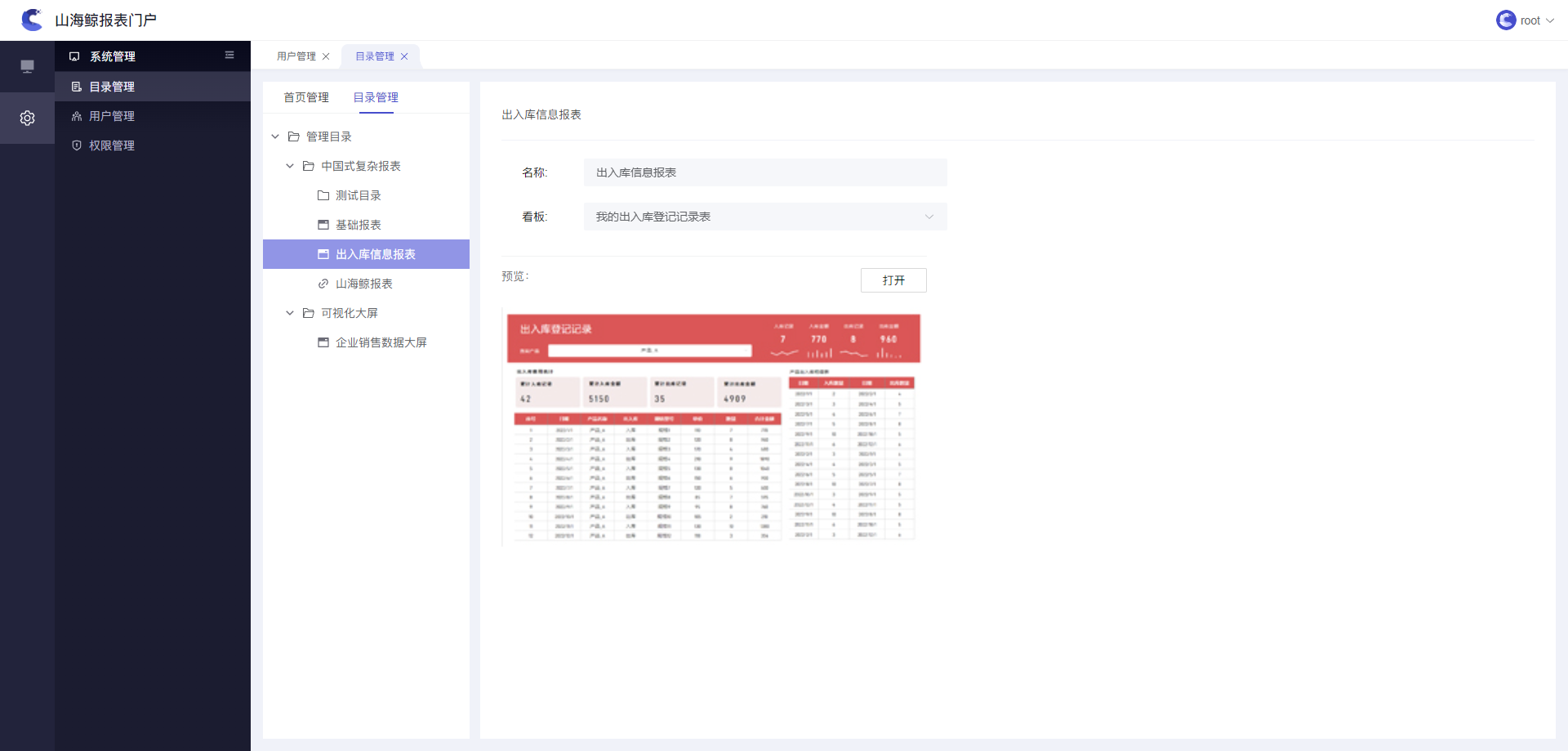Viewport: 1568px width, 751px height.
Task: Click the 打开 preview button
Action: pos(893,280)
